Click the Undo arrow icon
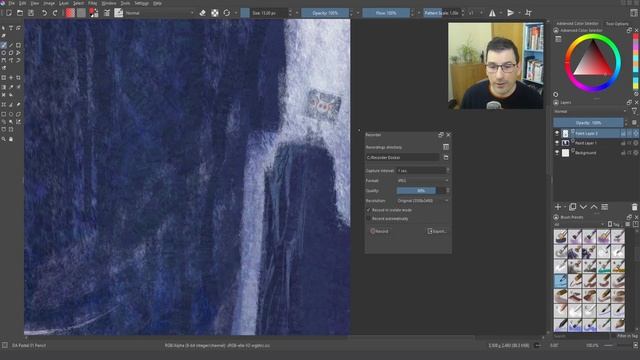 pyautogui.click(x=44, y=13)
